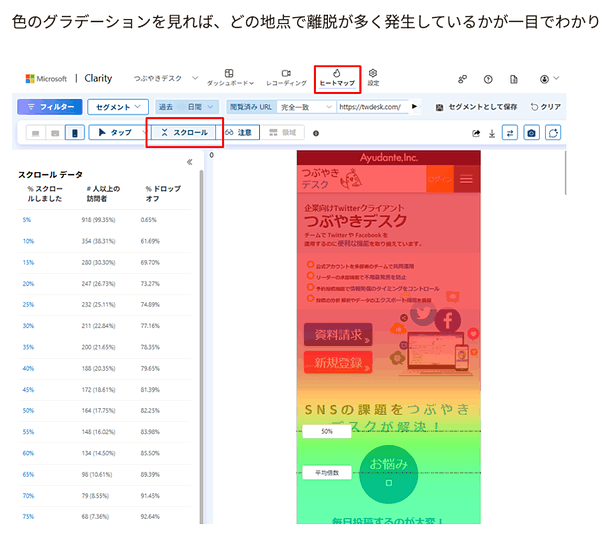
Task: Open the 完全一致 match type dropdown
Action: [306, 107]
